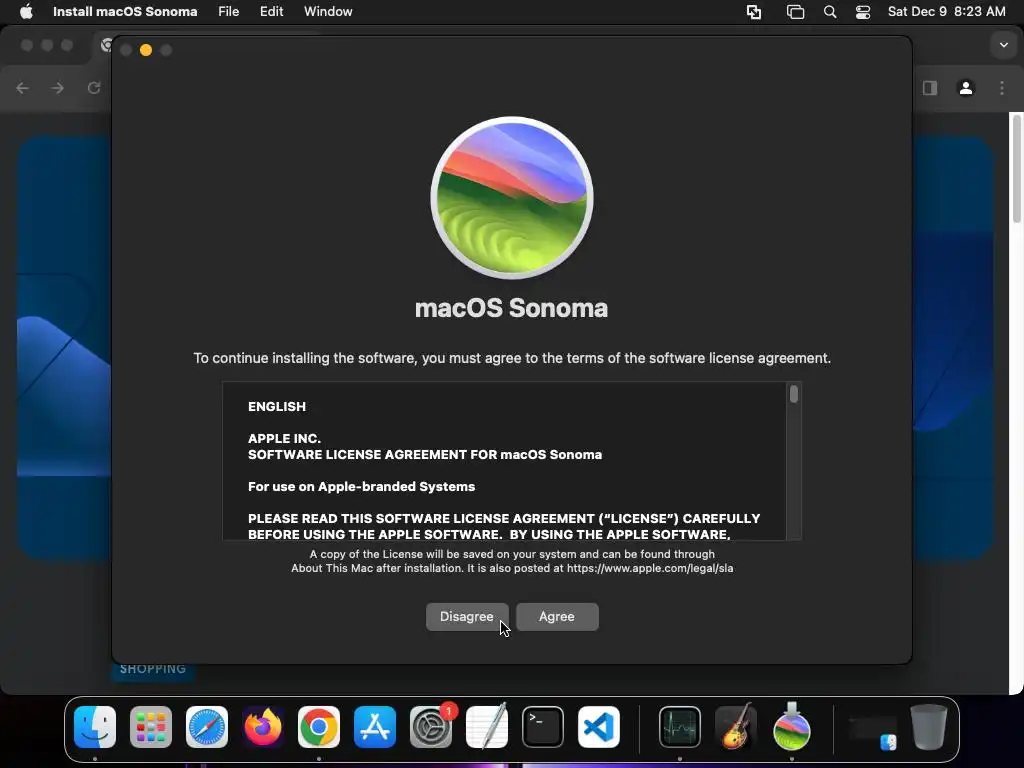Launch Safari from the Dock

(x=207, y=727)
